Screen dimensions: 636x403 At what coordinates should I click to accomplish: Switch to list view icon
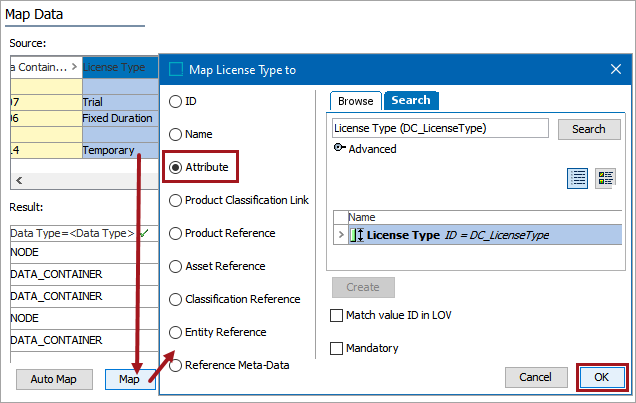577,178
